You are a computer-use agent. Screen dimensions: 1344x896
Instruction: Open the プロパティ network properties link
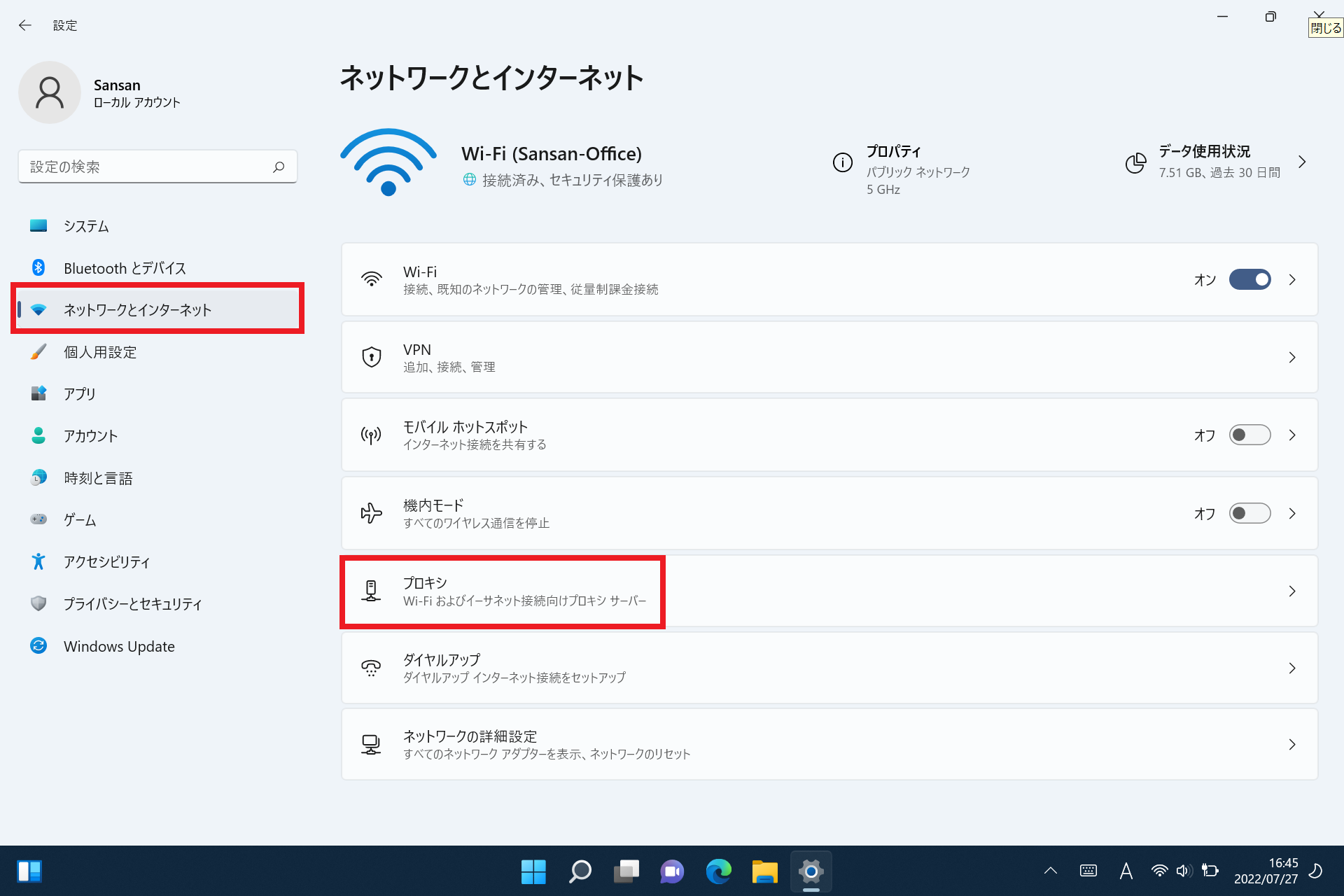(894, 151)
